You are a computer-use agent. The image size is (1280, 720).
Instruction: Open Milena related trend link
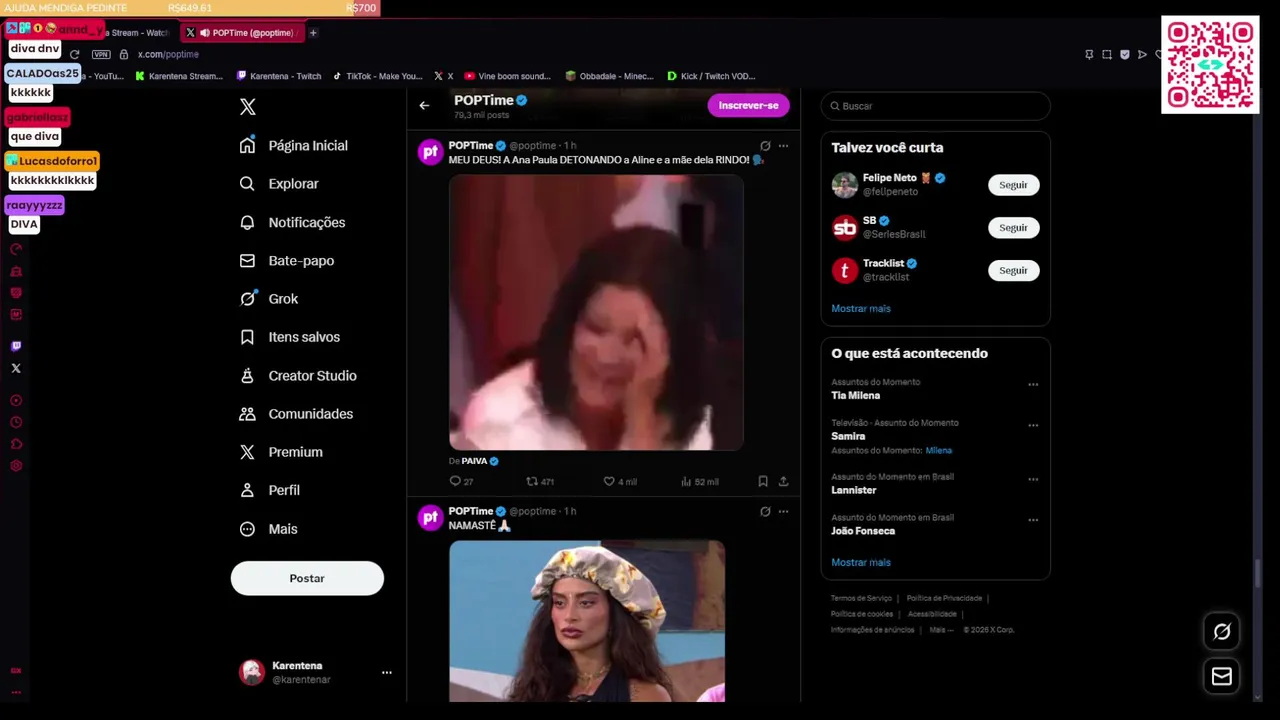point(939,451)
